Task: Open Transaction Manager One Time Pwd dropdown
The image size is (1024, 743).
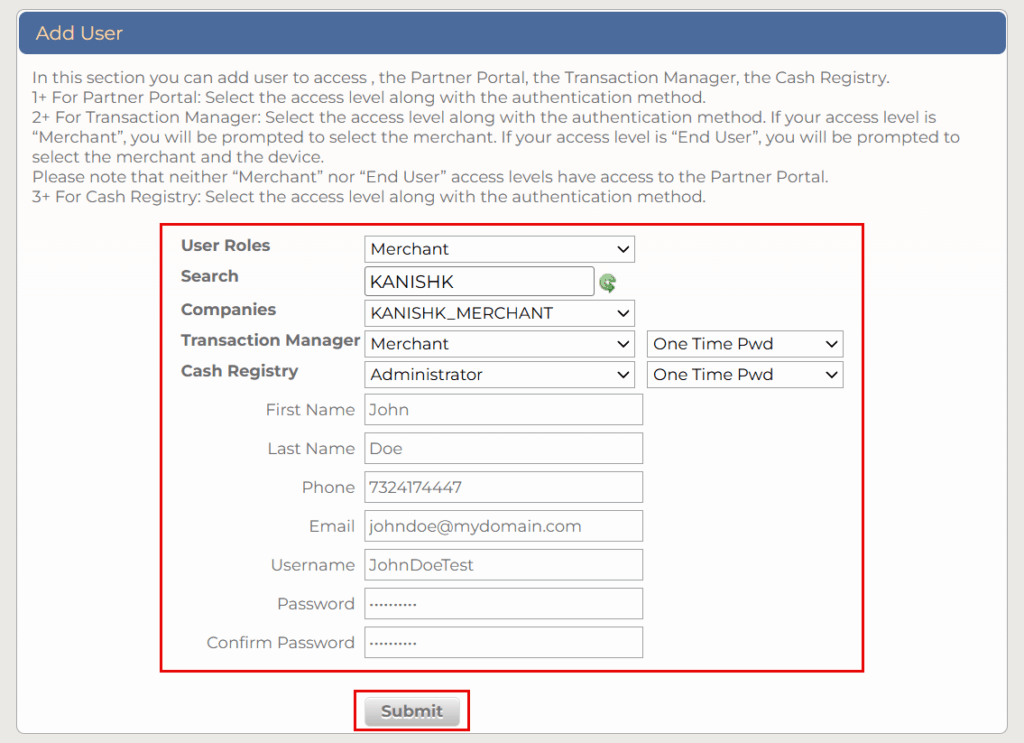Action: point(744,344)
